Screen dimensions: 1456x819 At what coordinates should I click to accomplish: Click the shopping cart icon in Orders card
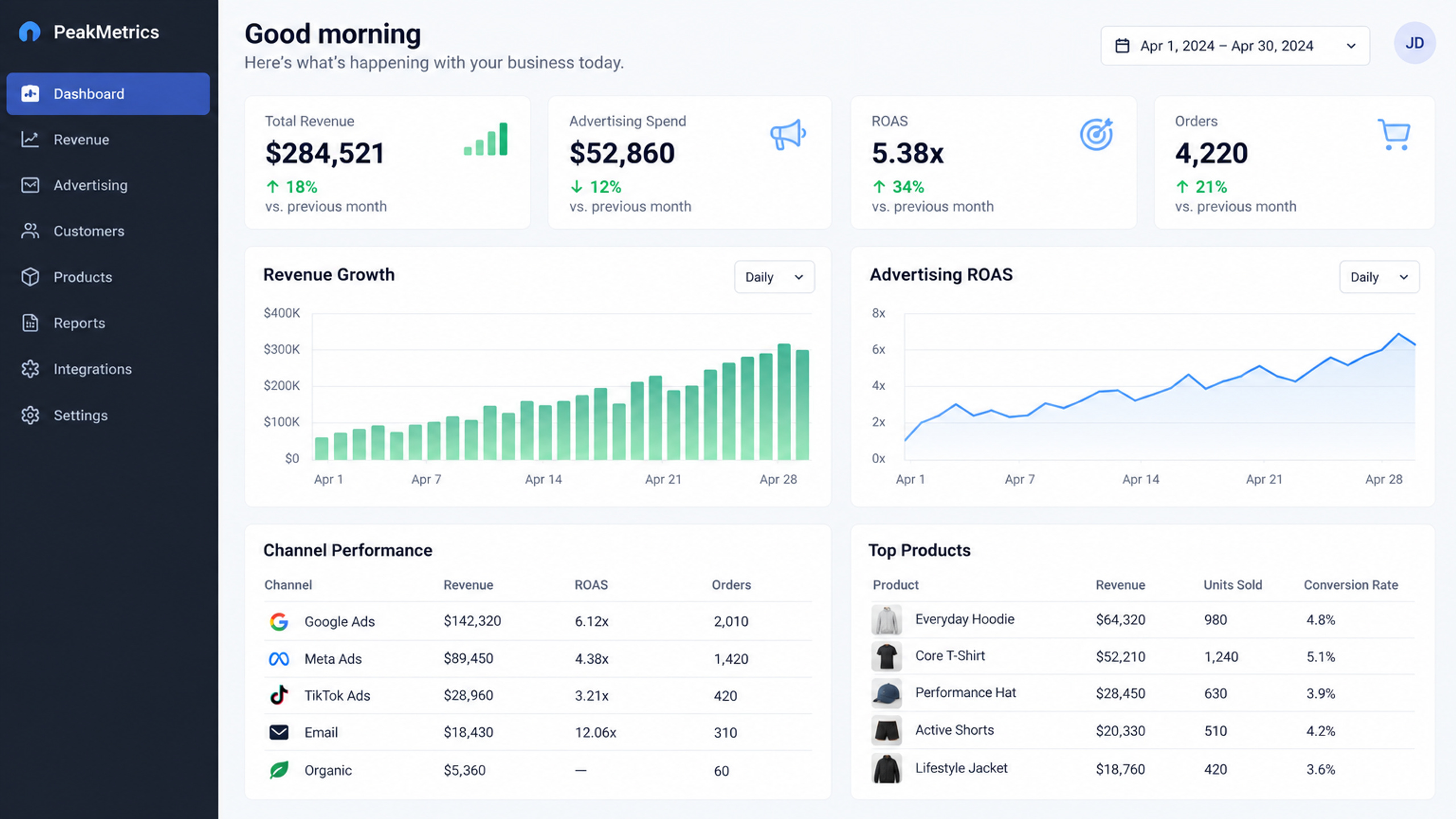1394,135
